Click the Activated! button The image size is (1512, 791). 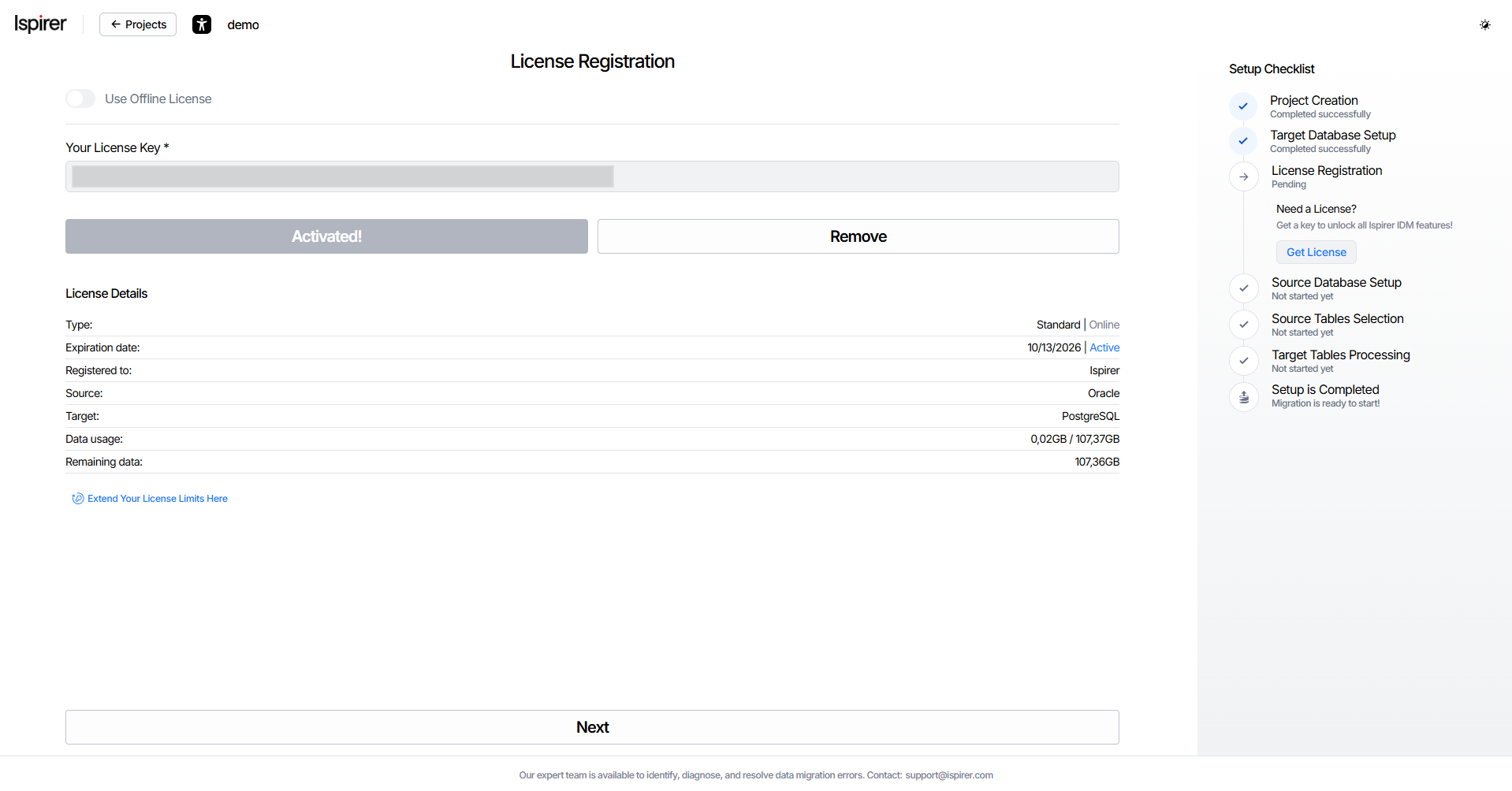click(326, 236)
